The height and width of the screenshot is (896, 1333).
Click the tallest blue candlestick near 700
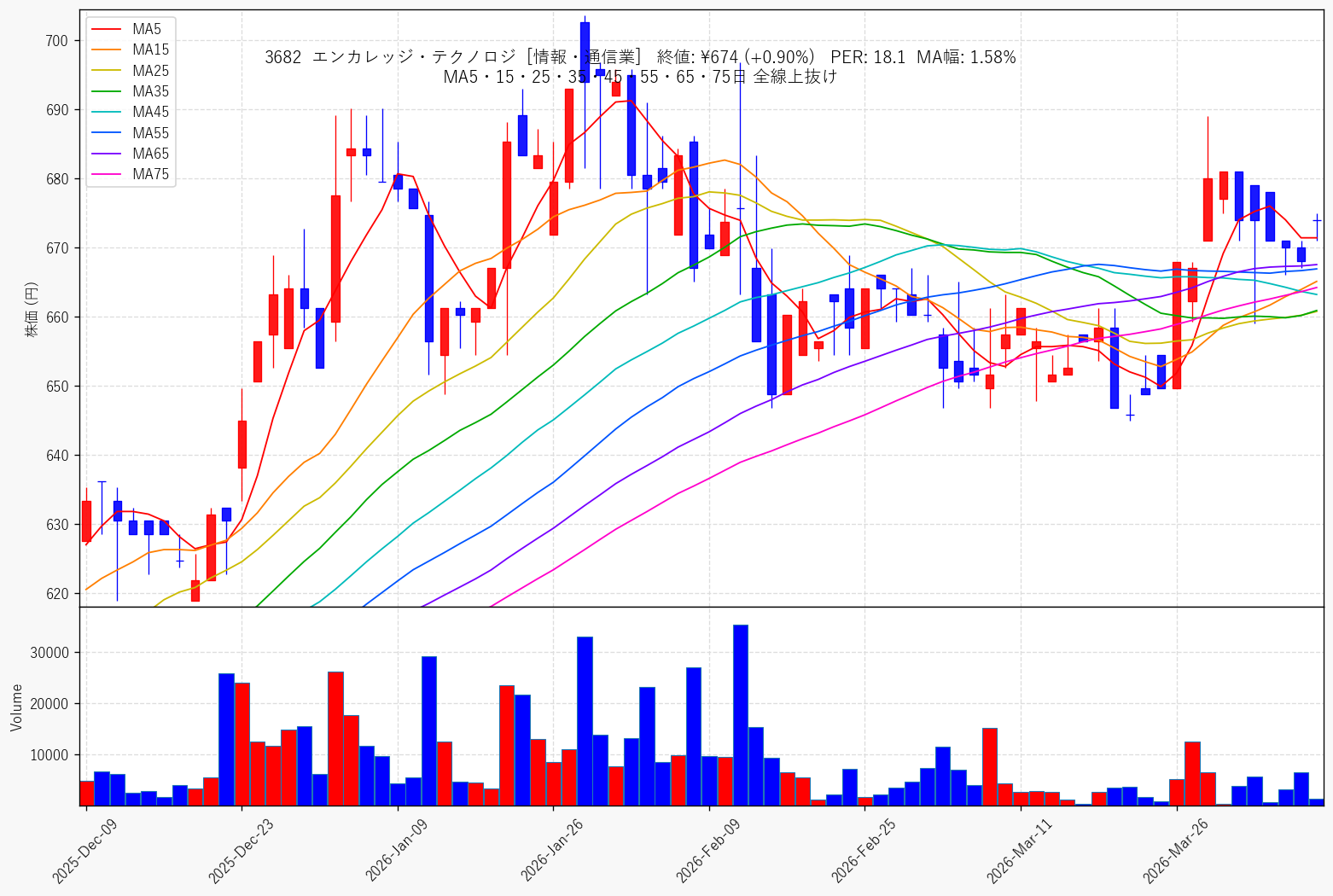(585, 52)
